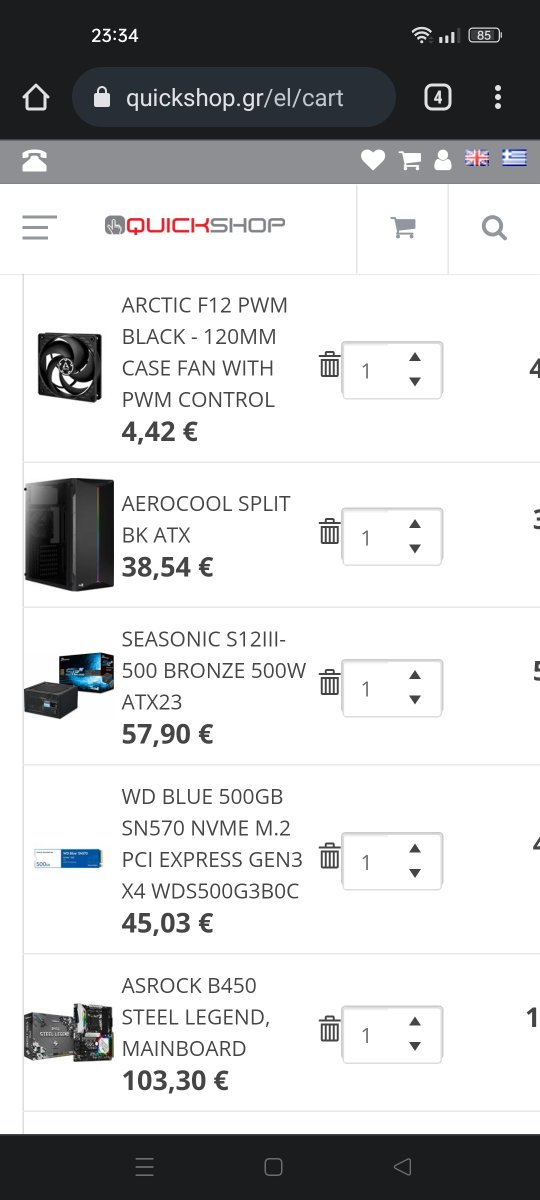Remove the WD Blue 500GB SSD item

(x=329, y=856)
